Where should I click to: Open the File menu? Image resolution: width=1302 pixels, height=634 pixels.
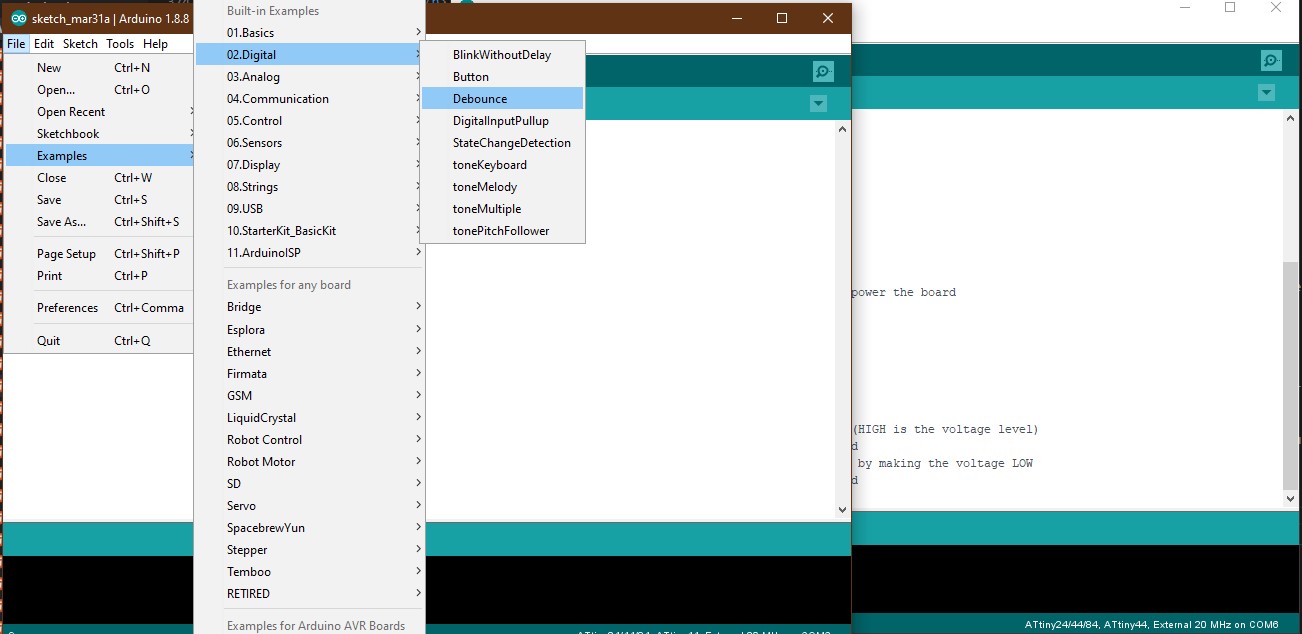pyautogui.click(x=17, y=44)
